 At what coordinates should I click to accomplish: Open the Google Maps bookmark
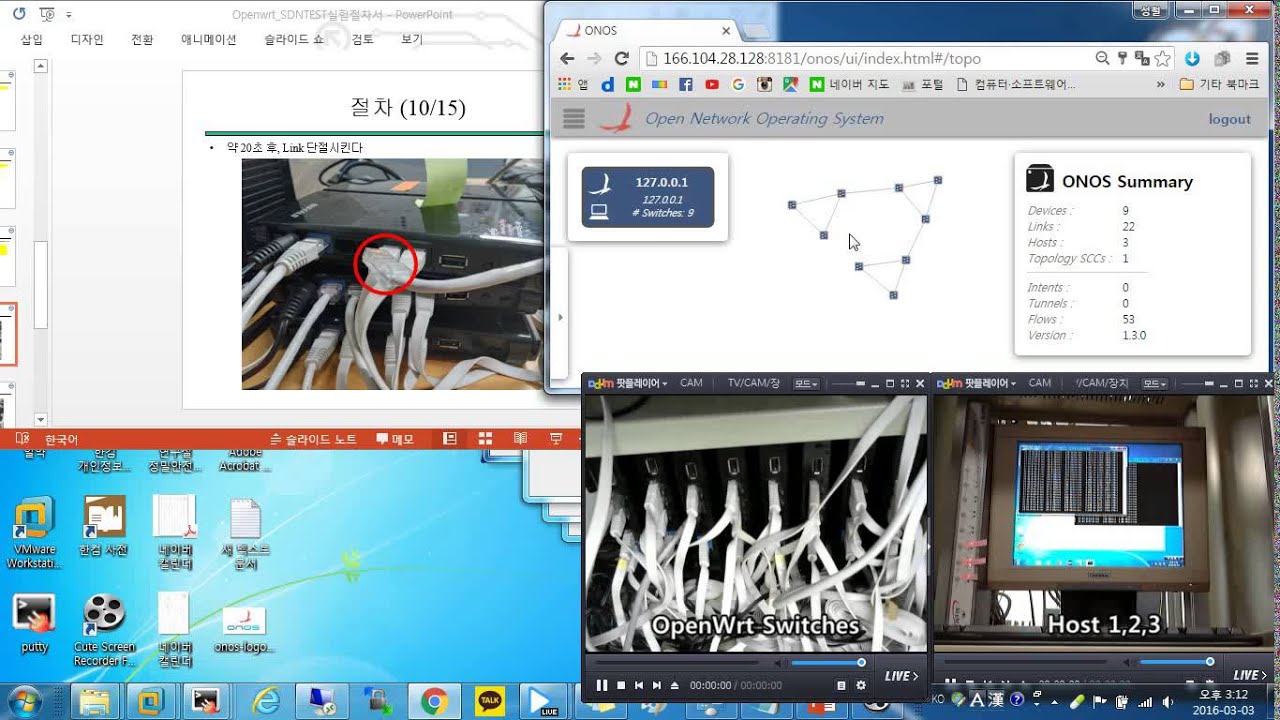(790, 85)
